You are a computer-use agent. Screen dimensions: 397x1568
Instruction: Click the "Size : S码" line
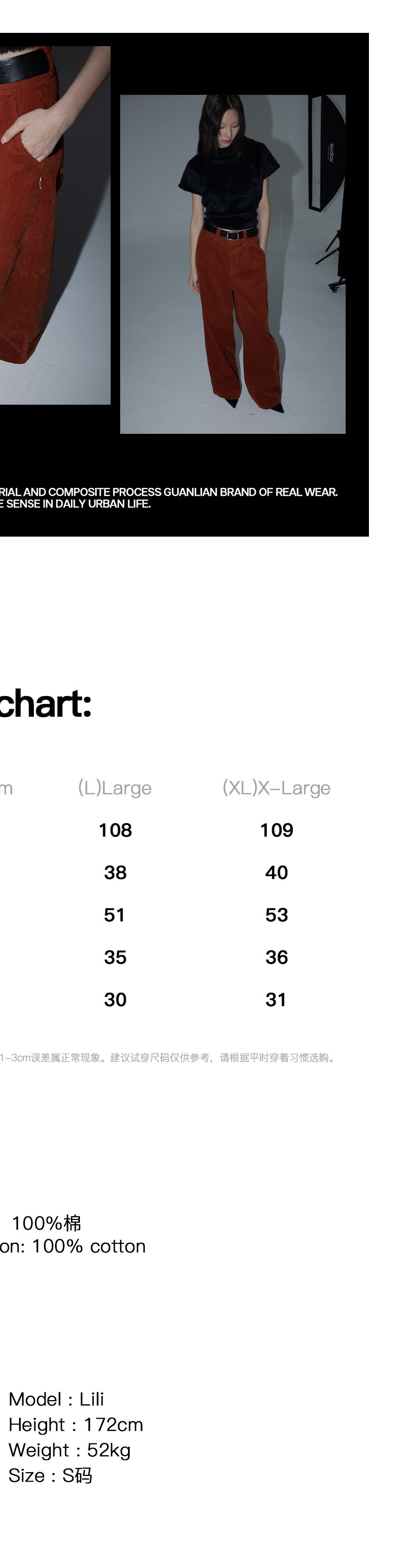(x=50, y=1475)
